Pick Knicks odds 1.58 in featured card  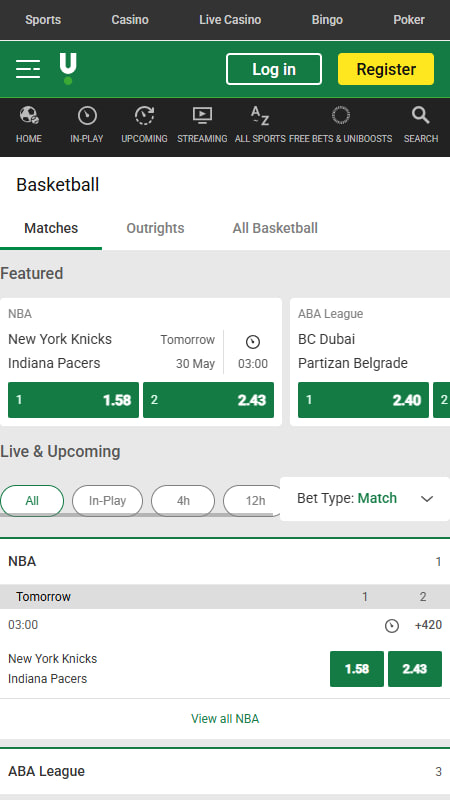pyautogui.click(x=73, y=400)
